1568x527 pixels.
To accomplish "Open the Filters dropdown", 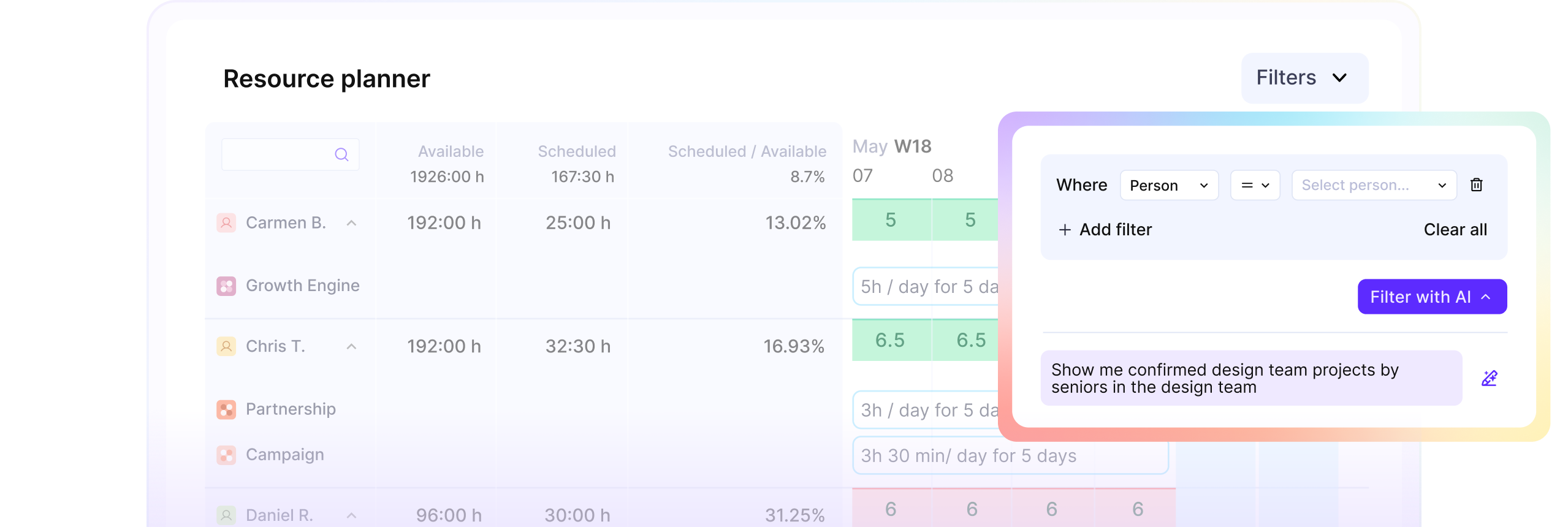I will pyautogui.click(x=1304, y=78).
